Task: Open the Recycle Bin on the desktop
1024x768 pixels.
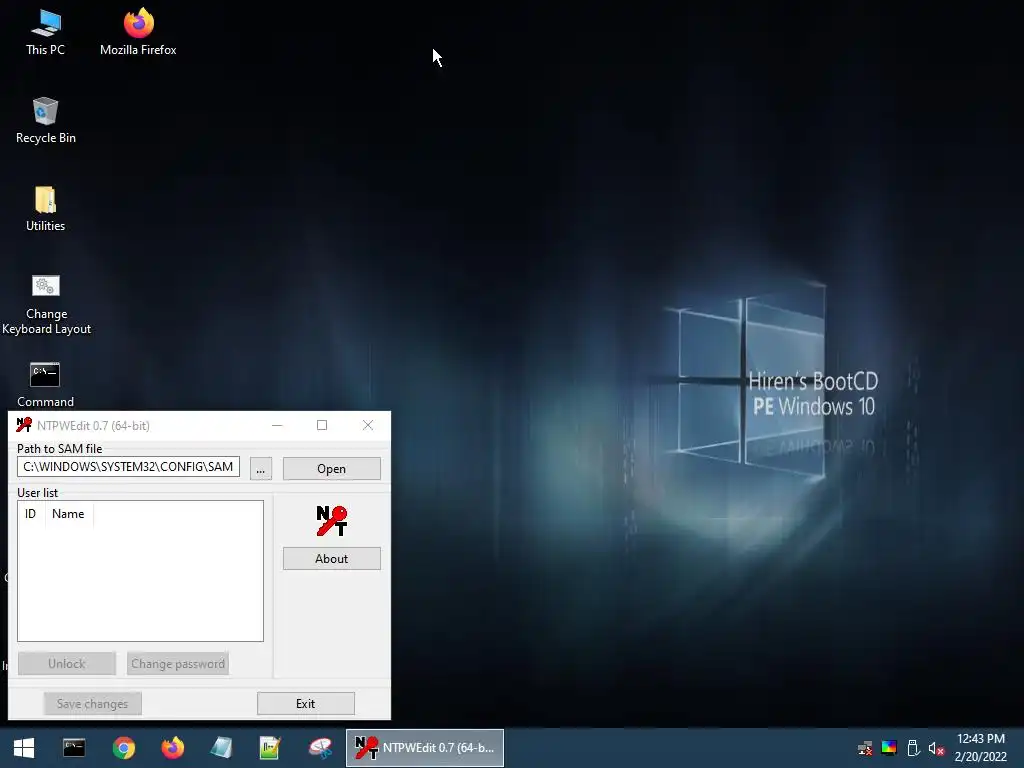Action: click(x=45, y=121)
